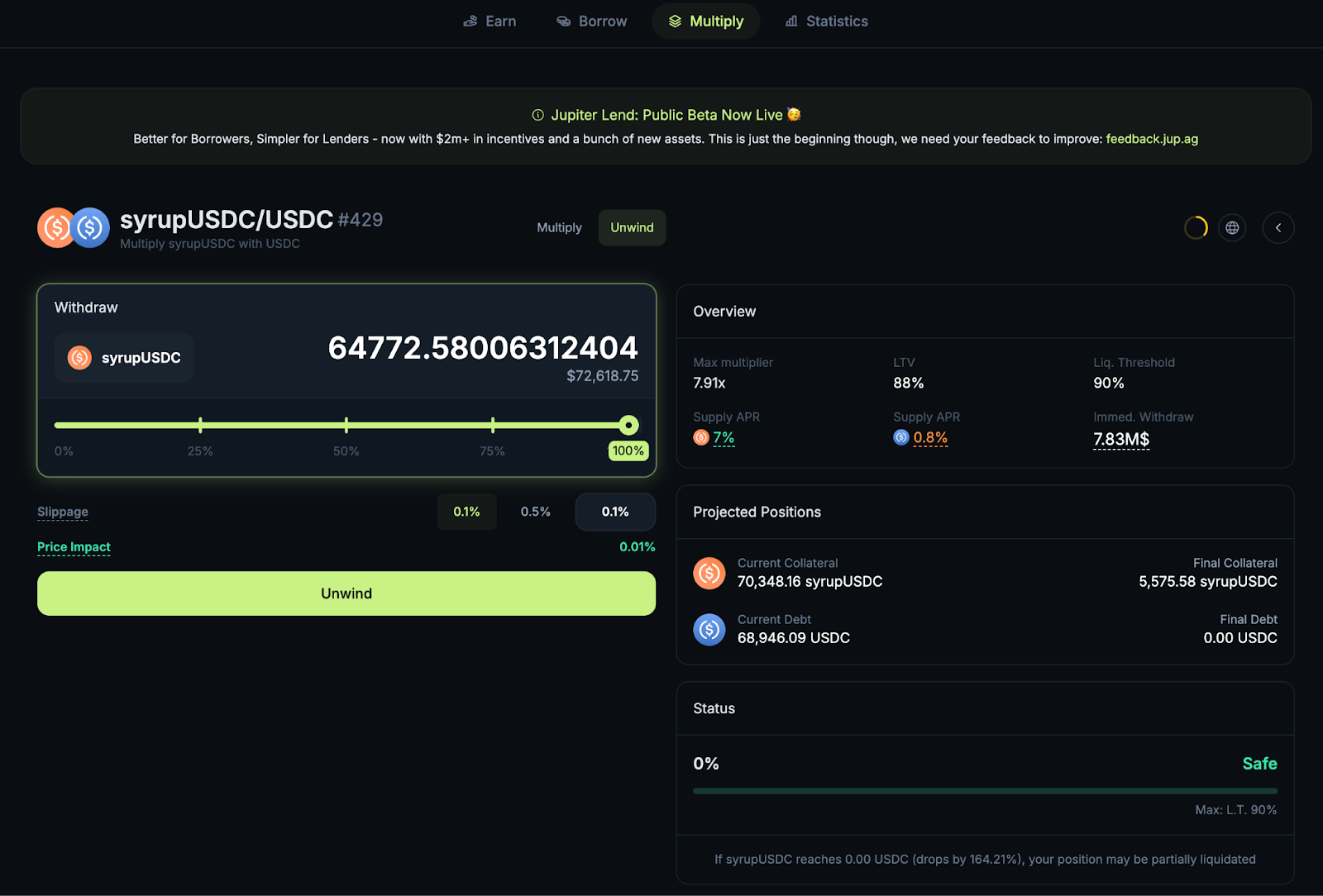1323x896 pixels.
Task: Open the Earn tab
Action: point(490,21)
